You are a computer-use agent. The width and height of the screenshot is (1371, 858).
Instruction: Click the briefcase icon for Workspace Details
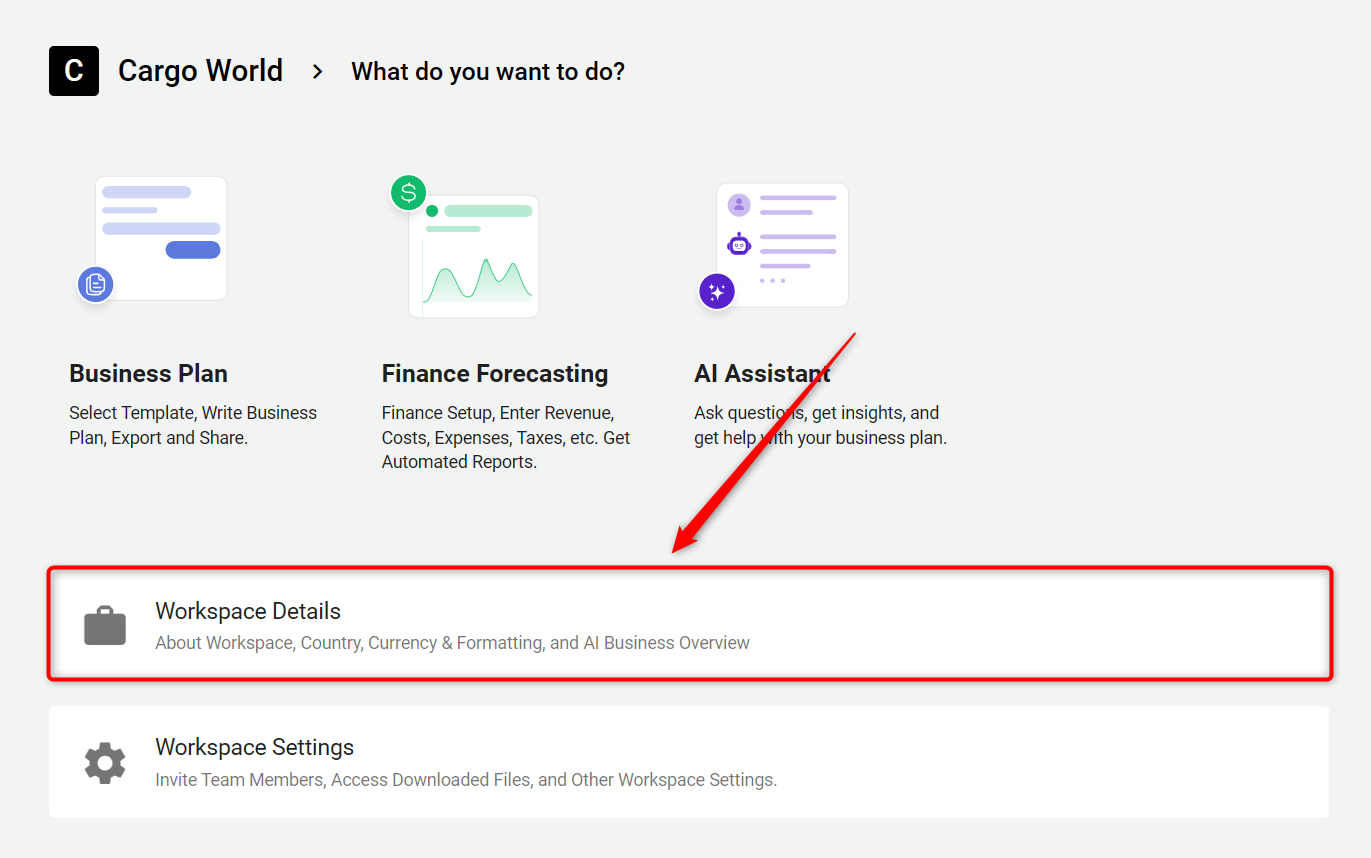coord(105,626)
